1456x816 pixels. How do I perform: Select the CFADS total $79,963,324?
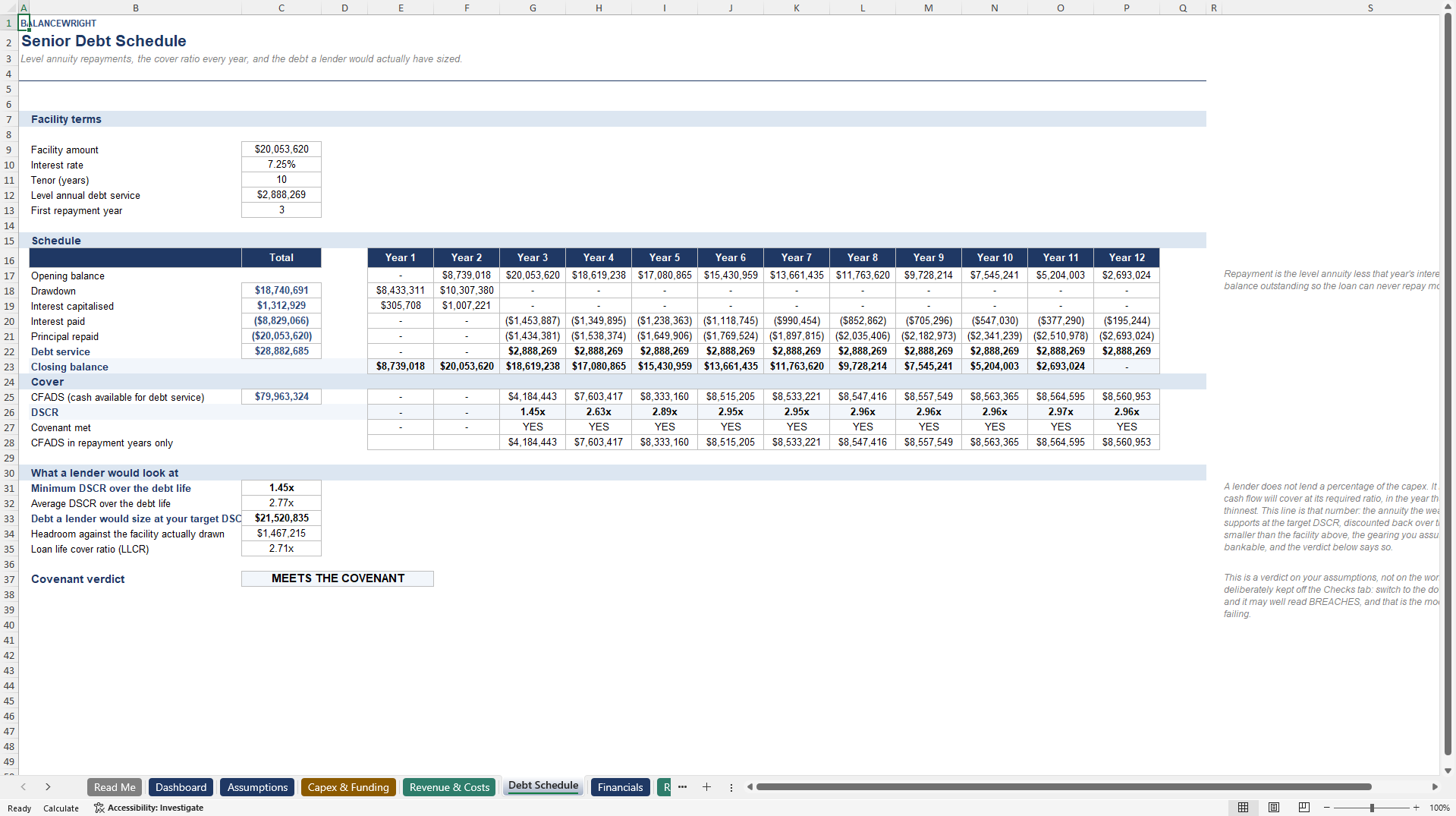click(x=281, y=397)
